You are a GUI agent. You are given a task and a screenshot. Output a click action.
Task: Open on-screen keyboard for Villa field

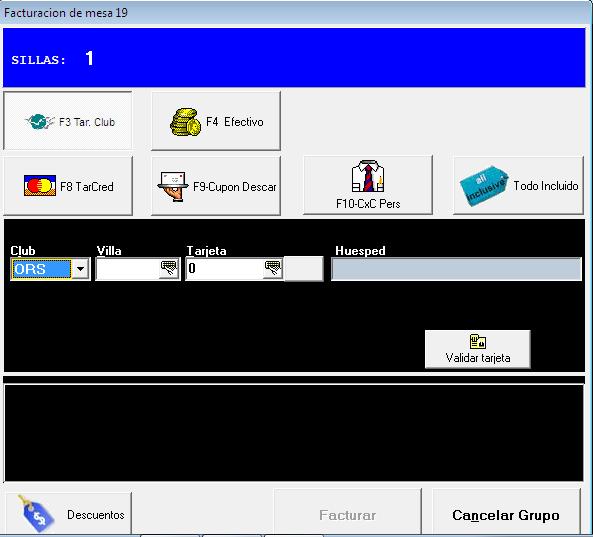point(169,268)
